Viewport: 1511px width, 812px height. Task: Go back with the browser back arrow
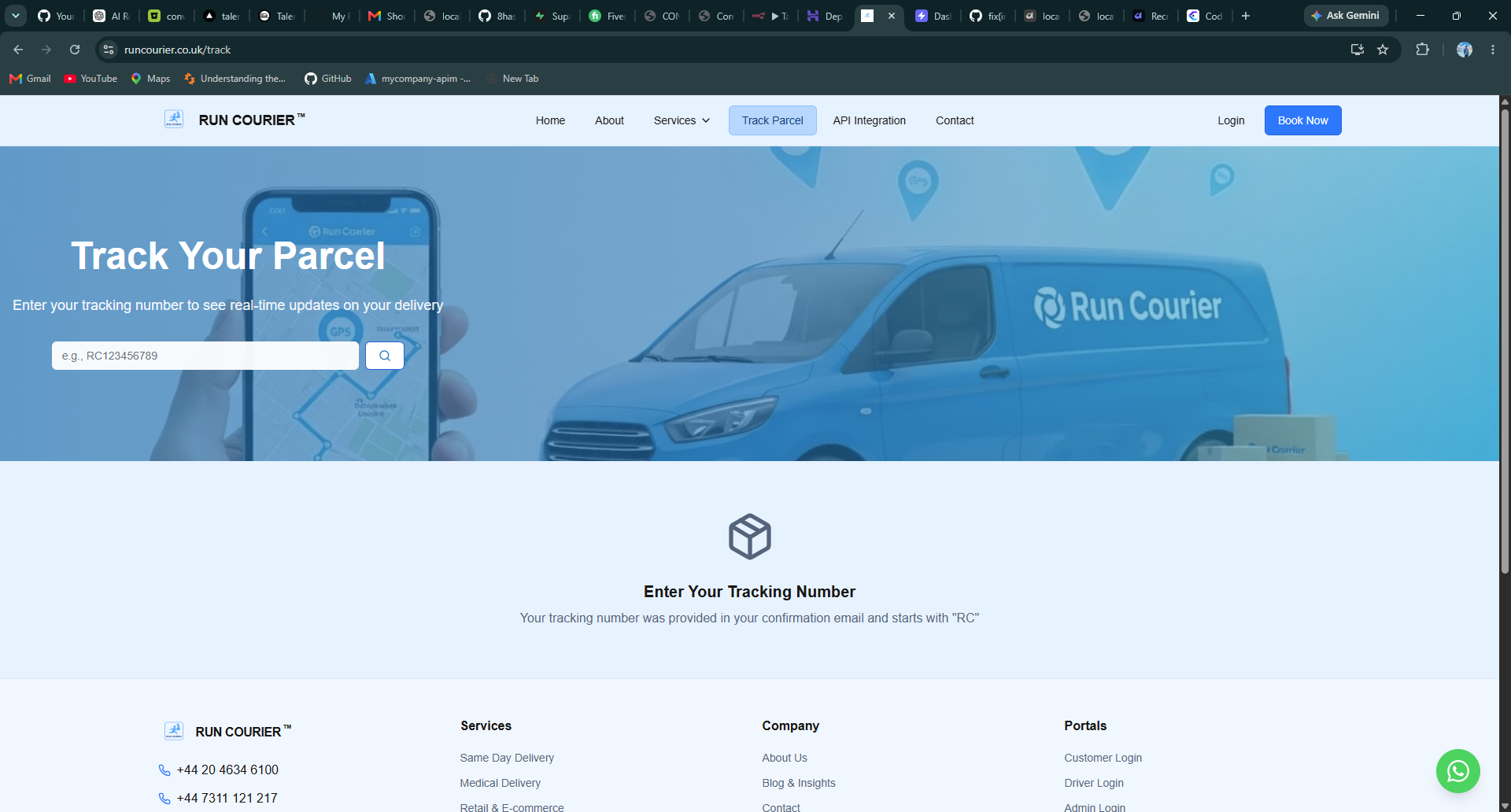[x=18, y=50]
